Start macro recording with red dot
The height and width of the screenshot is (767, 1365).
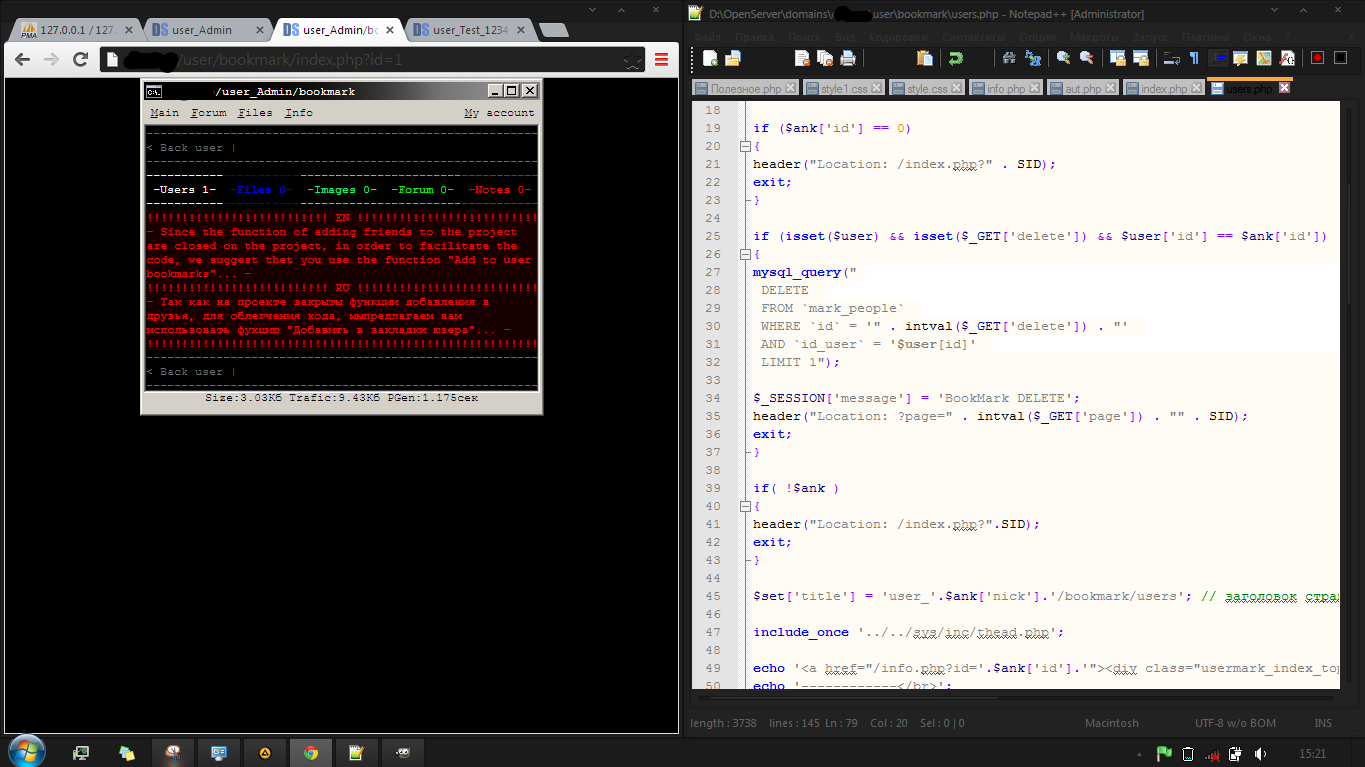click(1317, 58)
